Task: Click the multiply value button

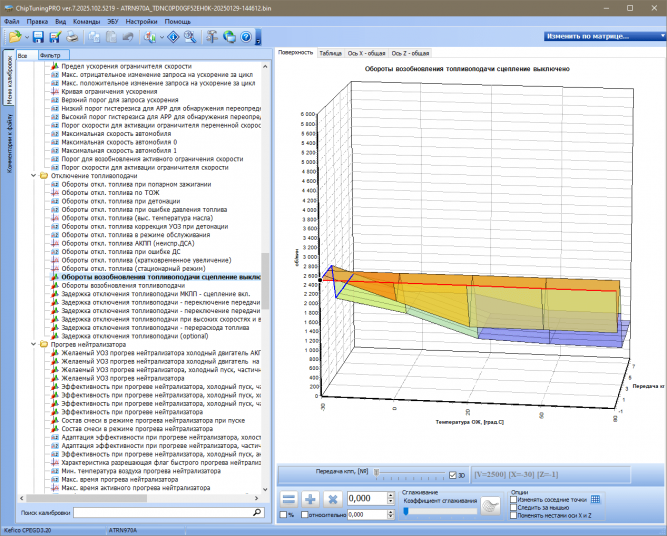Action: pos(333,499)
